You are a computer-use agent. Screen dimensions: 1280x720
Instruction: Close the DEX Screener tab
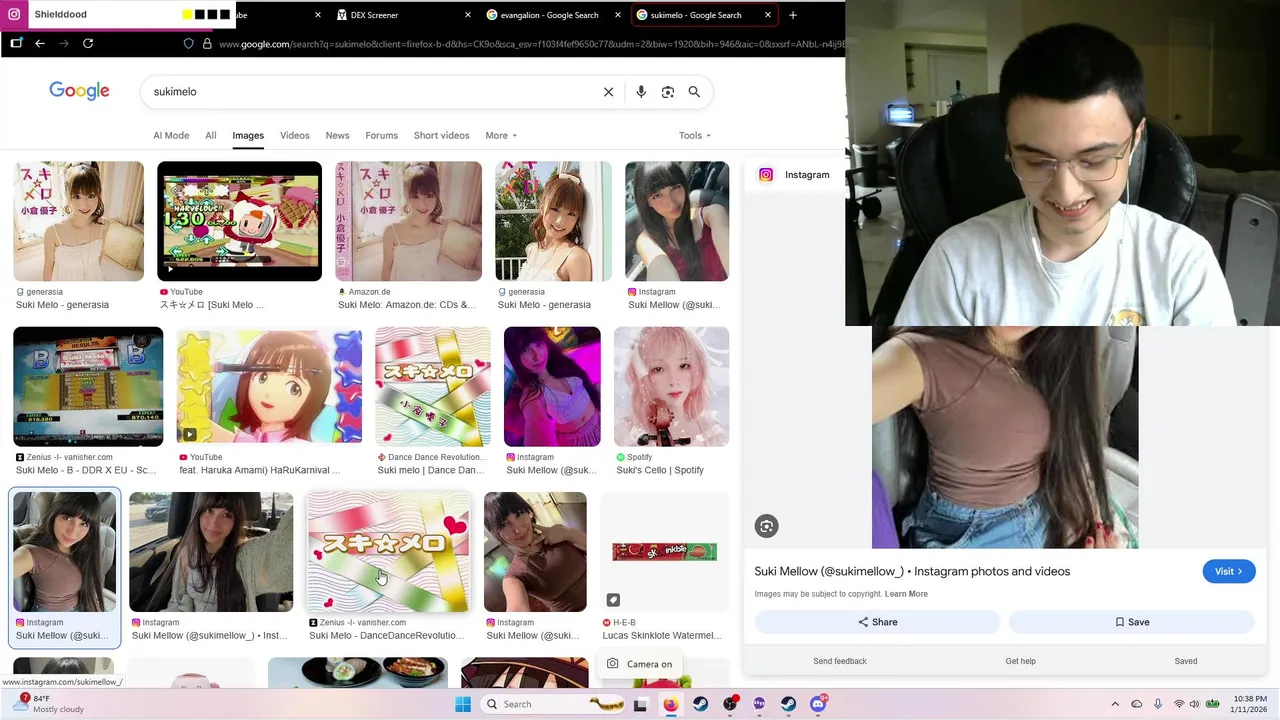click(x=468, y=15)
